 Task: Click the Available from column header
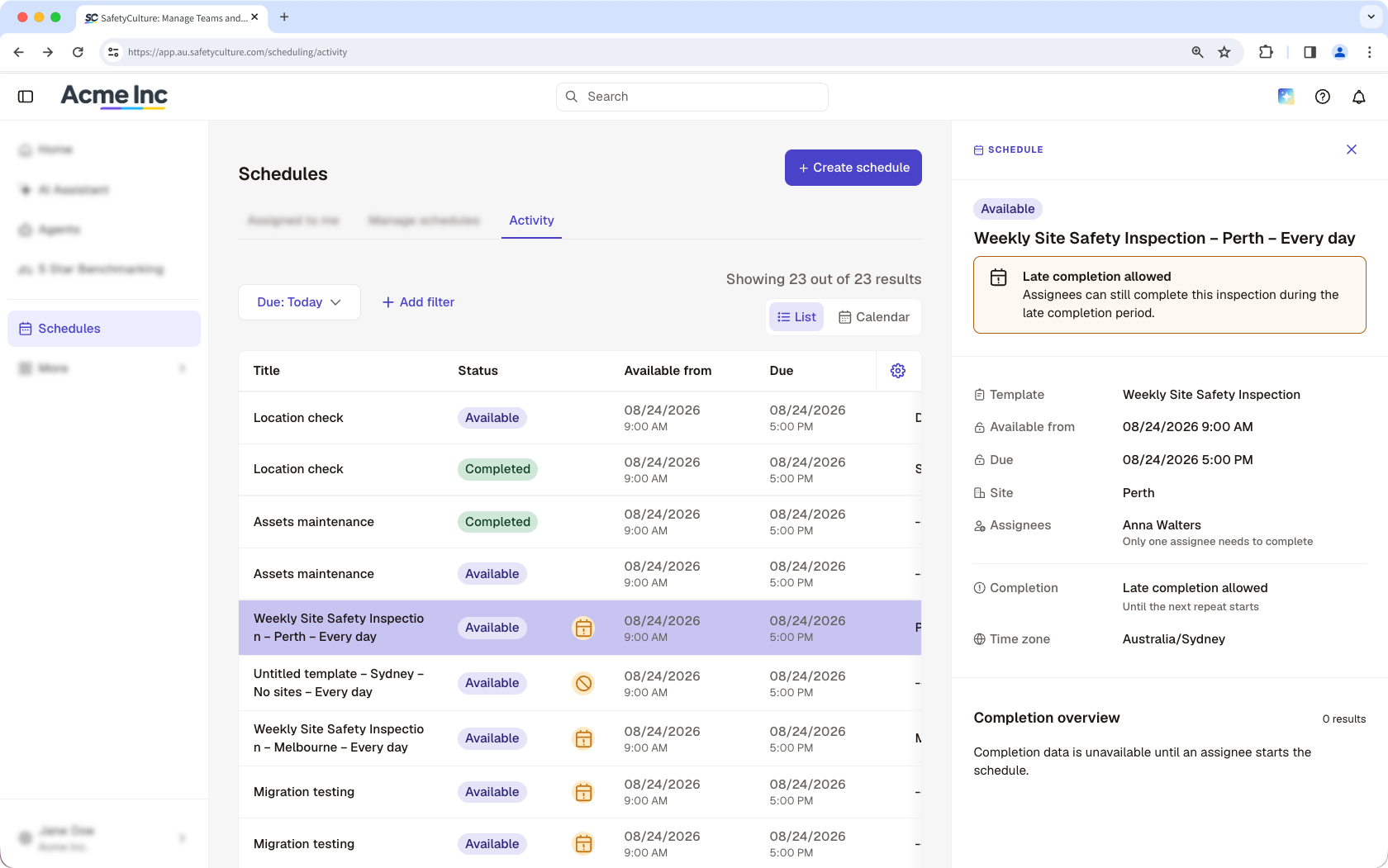click(x=668, y=371)
